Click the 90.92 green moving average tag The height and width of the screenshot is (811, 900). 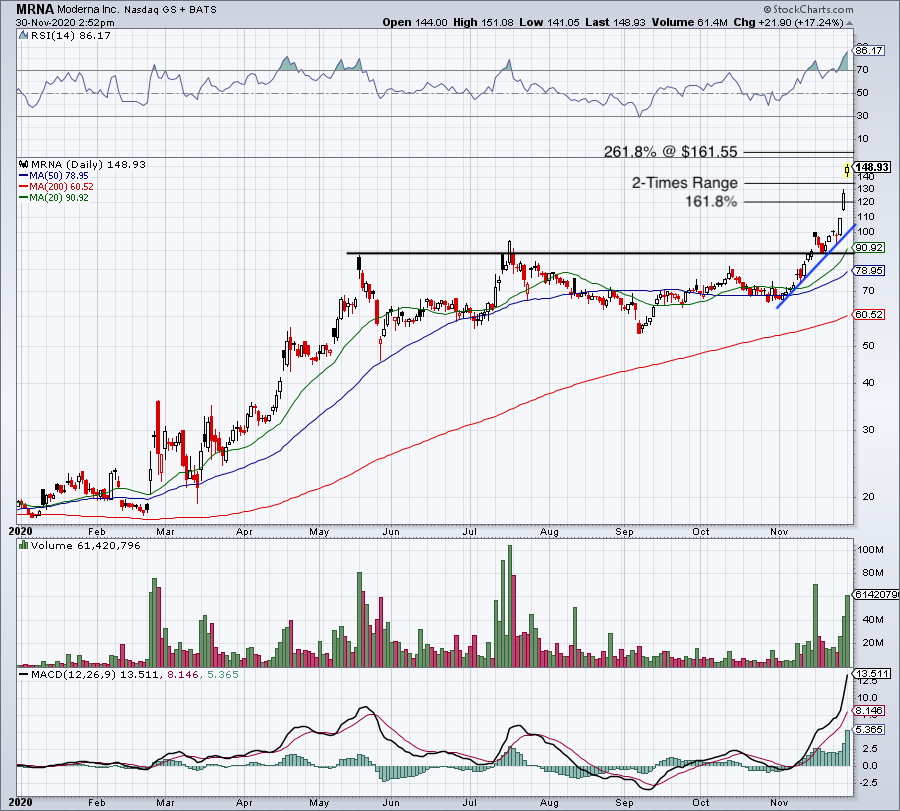[869, 248]
